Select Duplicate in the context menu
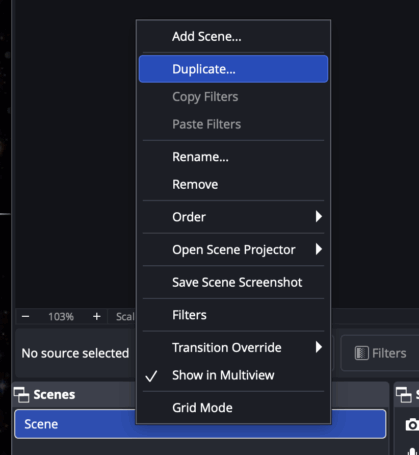 tap(233, 69)
